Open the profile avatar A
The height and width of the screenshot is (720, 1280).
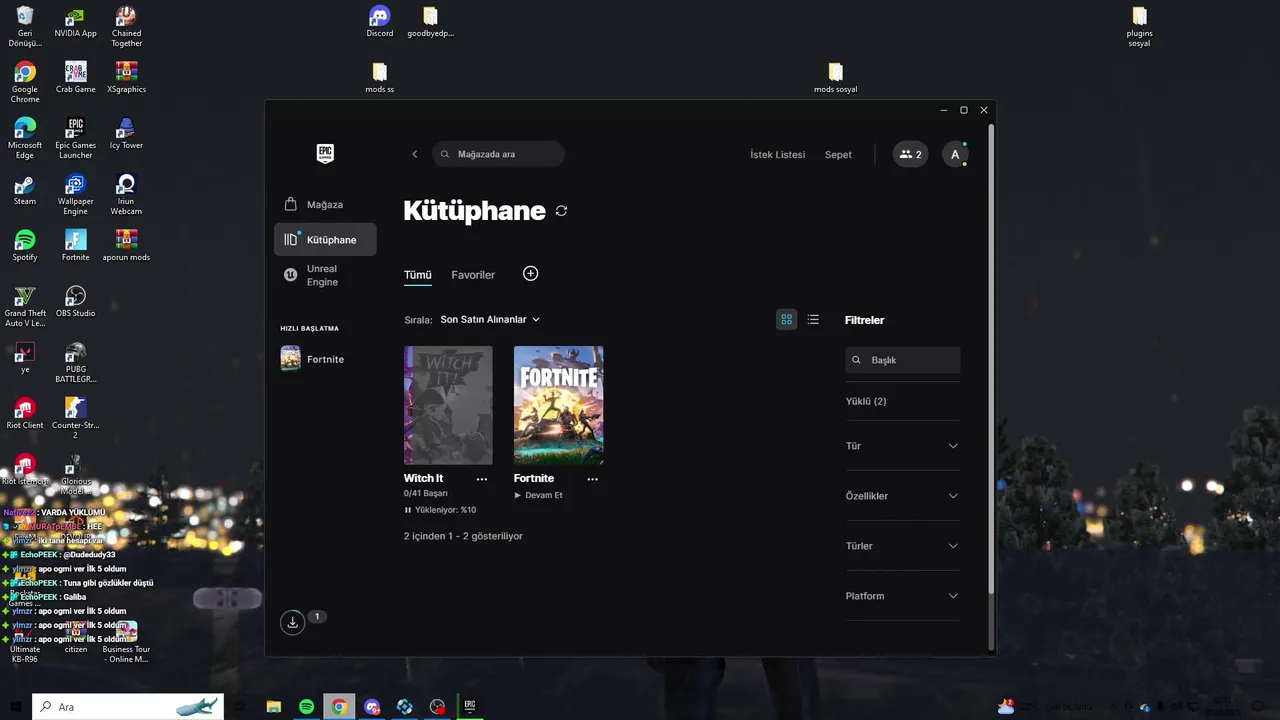click(955, 154)
